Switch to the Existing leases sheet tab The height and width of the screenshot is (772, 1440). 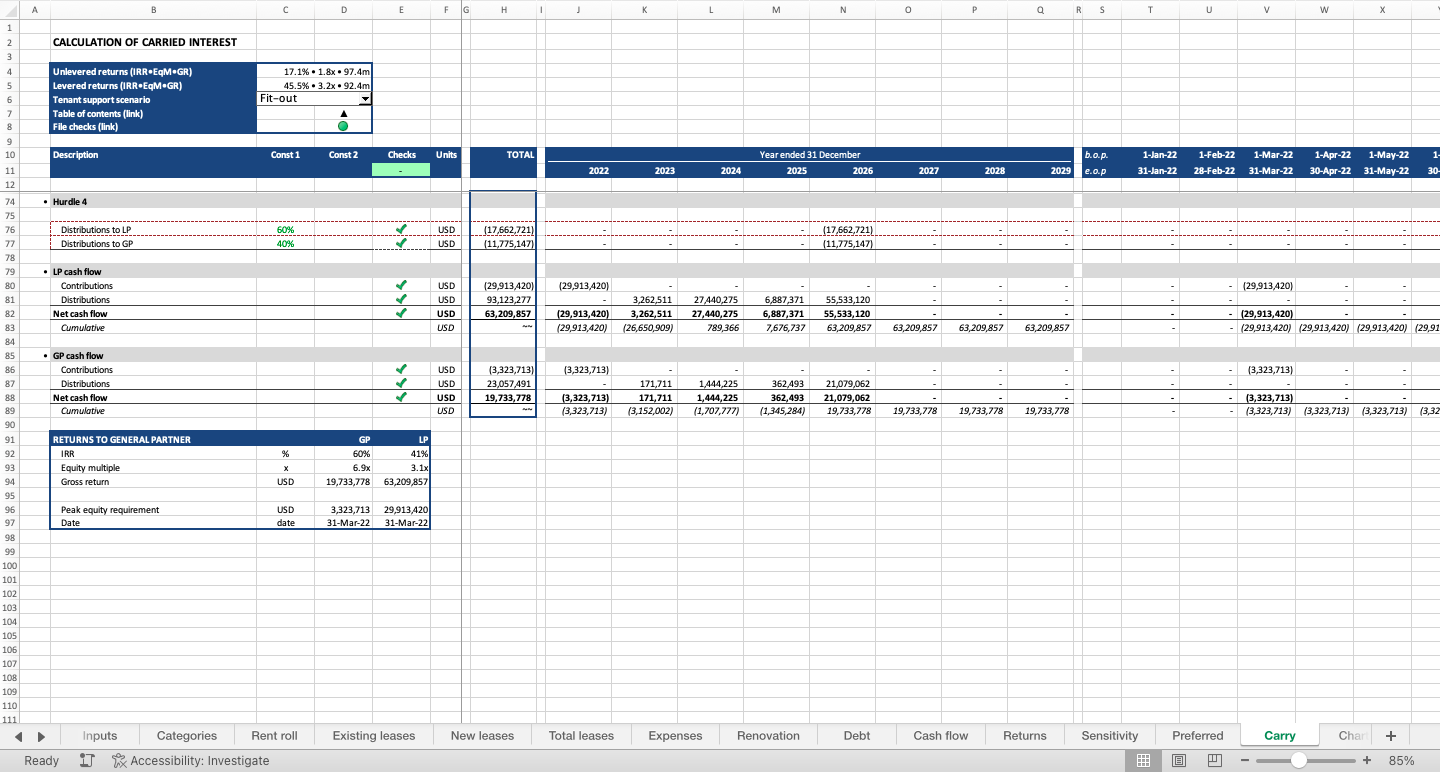point(374,736)
